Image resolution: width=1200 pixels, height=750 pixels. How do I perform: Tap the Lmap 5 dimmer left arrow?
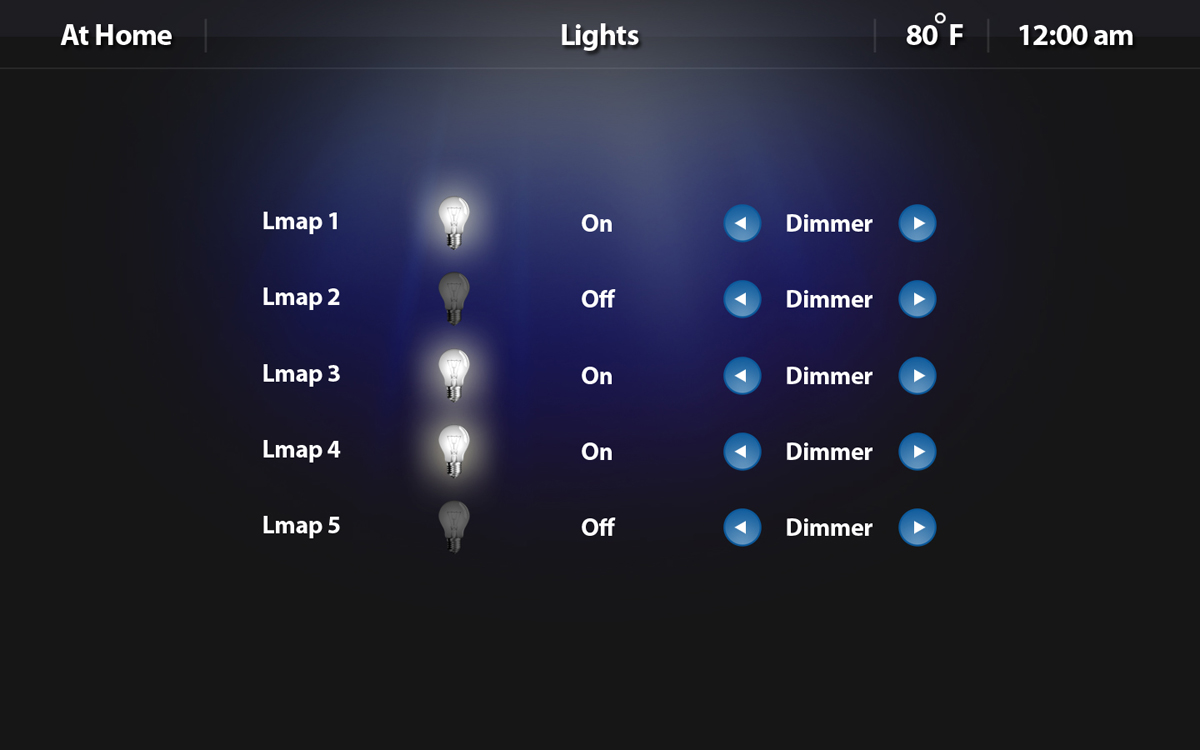point(742,527)
